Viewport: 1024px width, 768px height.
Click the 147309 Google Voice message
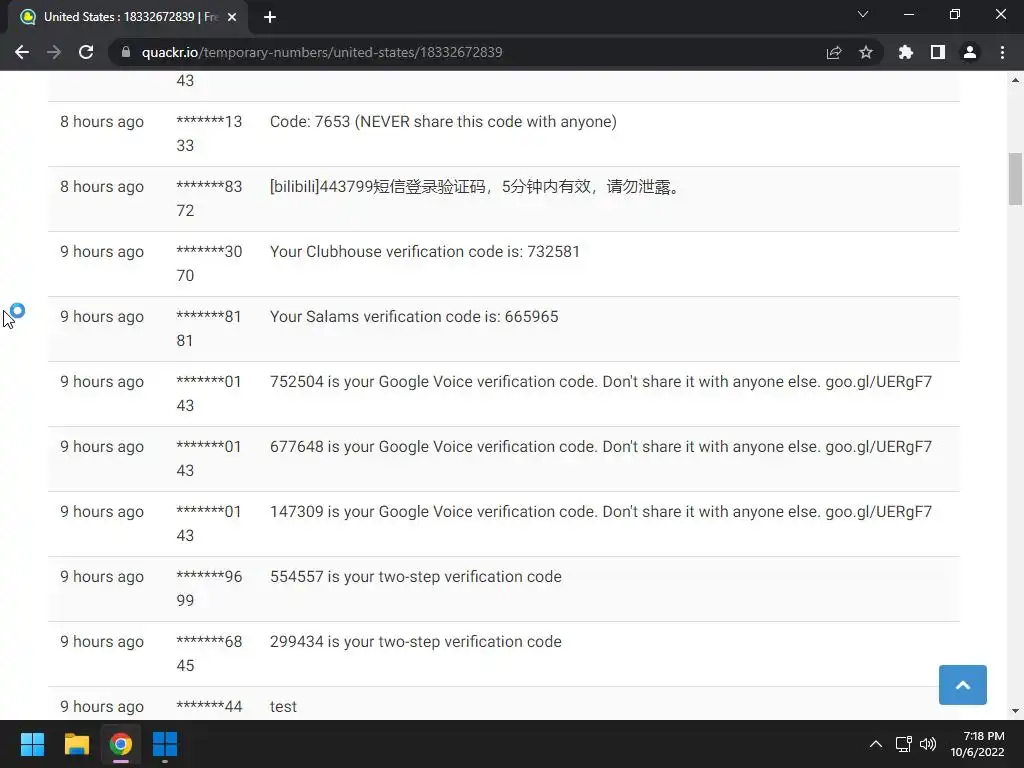(601, 511)
